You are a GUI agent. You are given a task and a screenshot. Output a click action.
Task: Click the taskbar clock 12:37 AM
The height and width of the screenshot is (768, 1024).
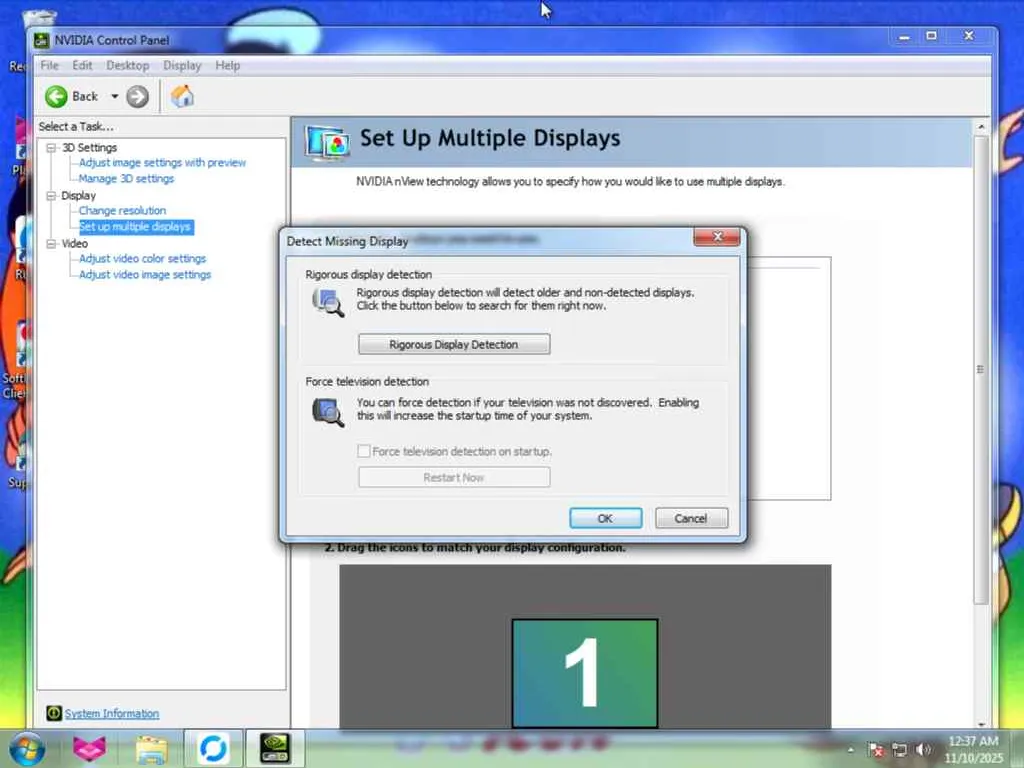pyautogui.click(x=973, y=741)
